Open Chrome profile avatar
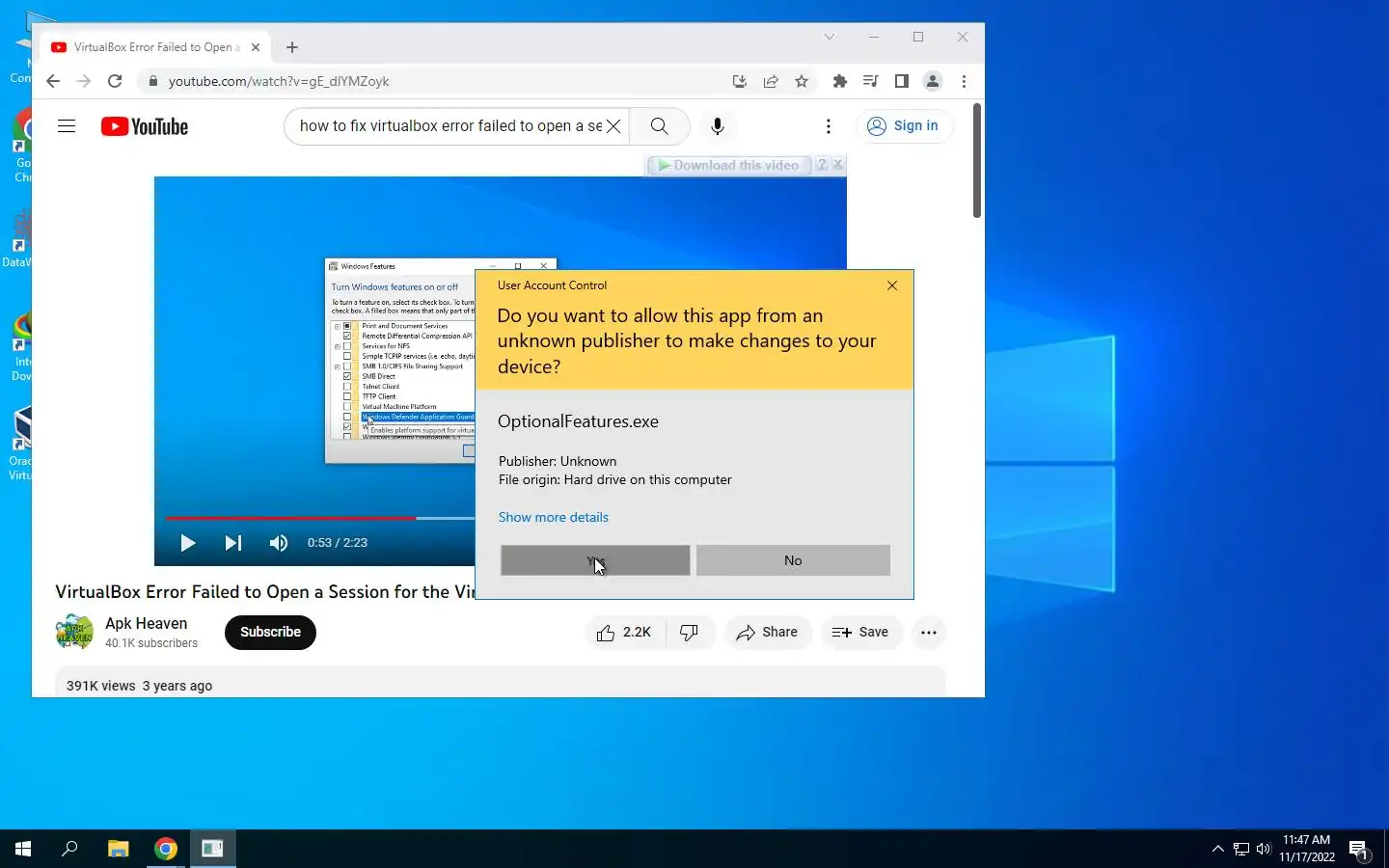This screenshot has width=1389, height=868. (933, 81)
